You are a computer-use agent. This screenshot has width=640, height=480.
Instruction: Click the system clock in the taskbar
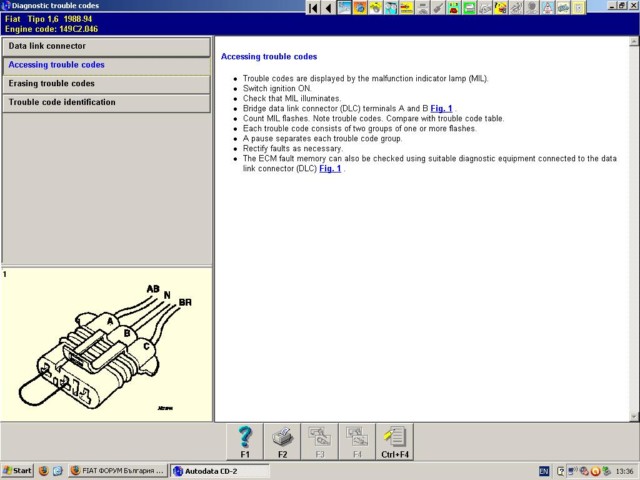[625, 470]
